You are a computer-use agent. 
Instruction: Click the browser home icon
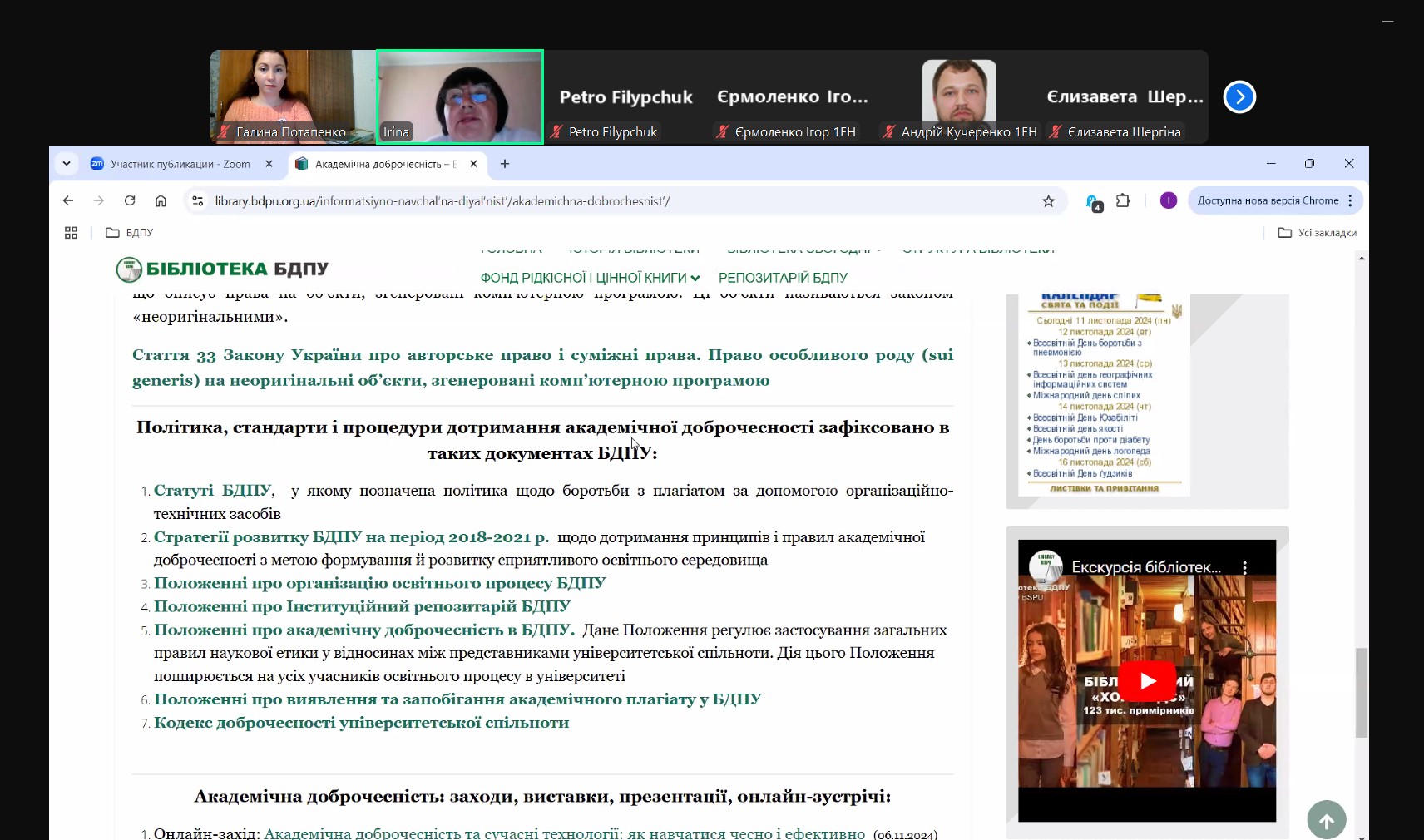pos(161,200)
